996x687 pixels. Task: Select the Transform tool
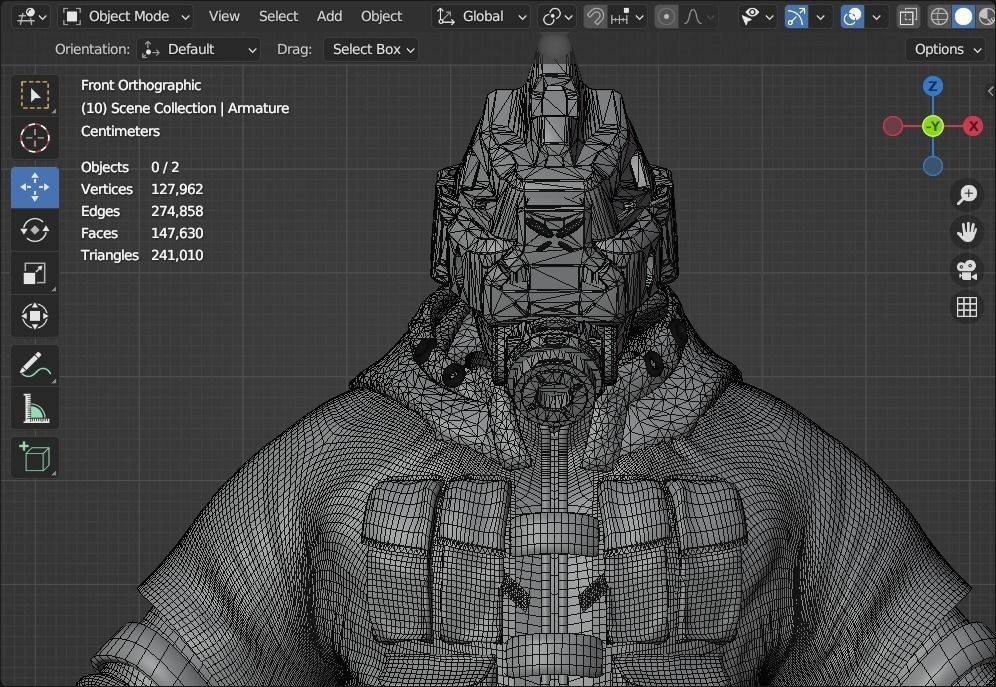tap(35, 316)
